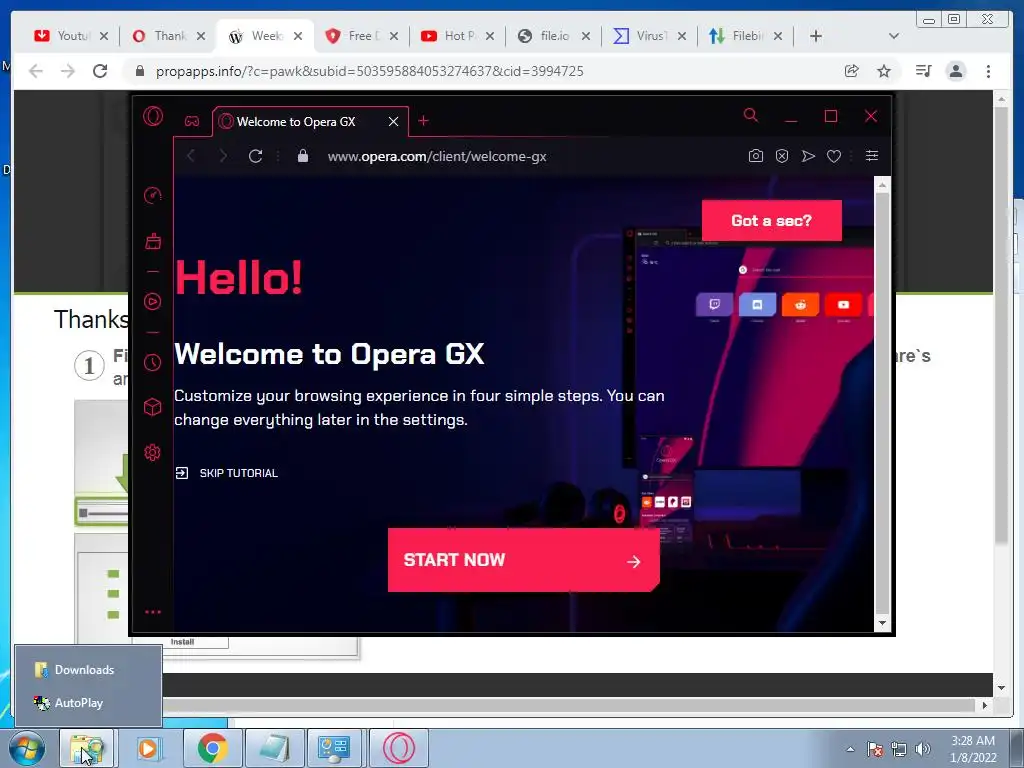Show hidden tray icons arrow
Screen dimensions: 1024x768
point(850,749)
